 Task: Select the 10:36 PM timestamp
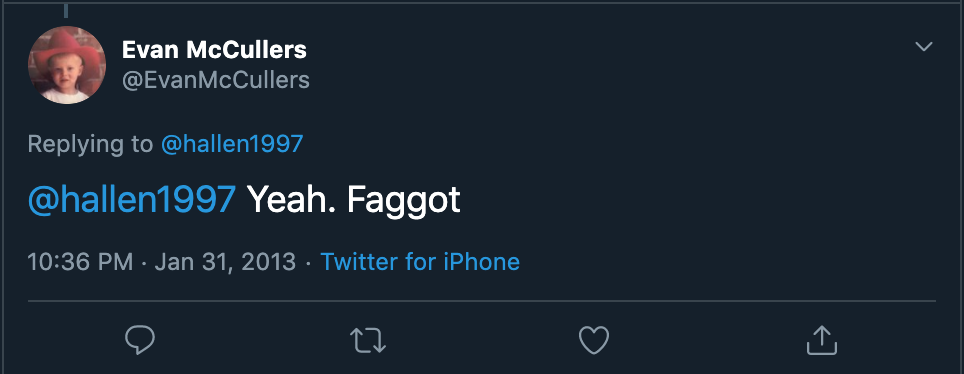80,262
